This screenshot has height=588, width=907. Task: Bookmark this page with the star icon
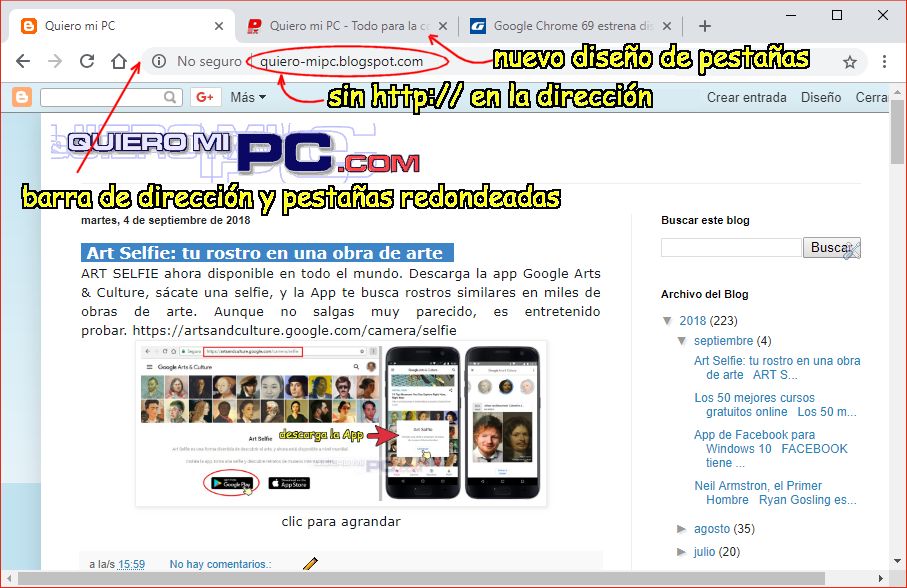[849, 62]
